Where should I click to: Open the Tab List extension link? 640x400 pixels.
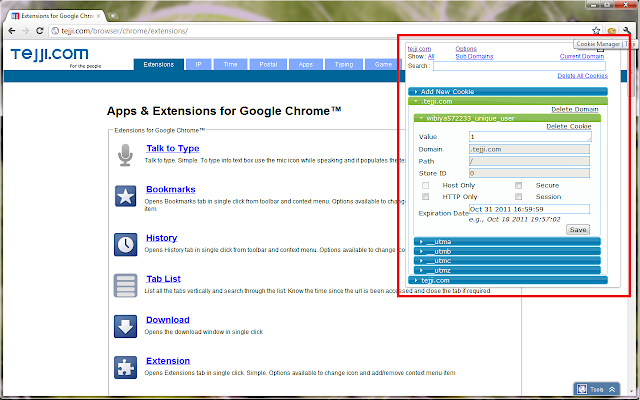pos(163,279)
